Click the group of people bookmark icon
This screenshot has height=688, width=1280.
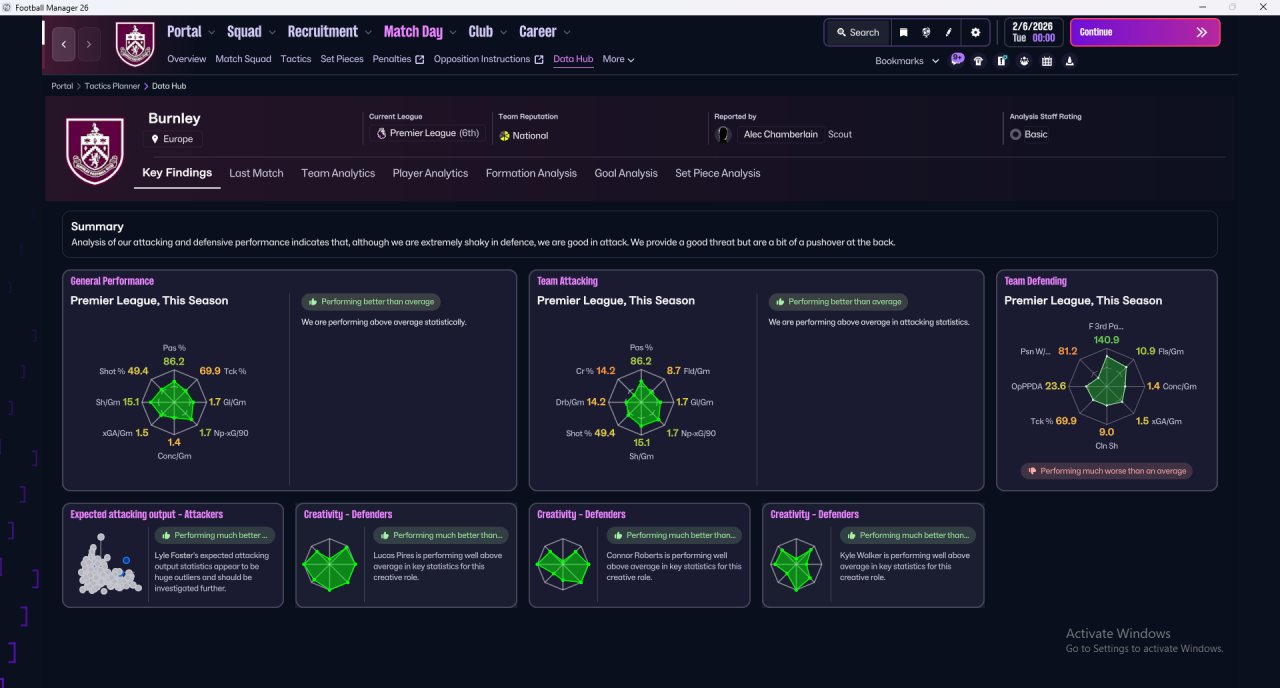(1024, 61)
